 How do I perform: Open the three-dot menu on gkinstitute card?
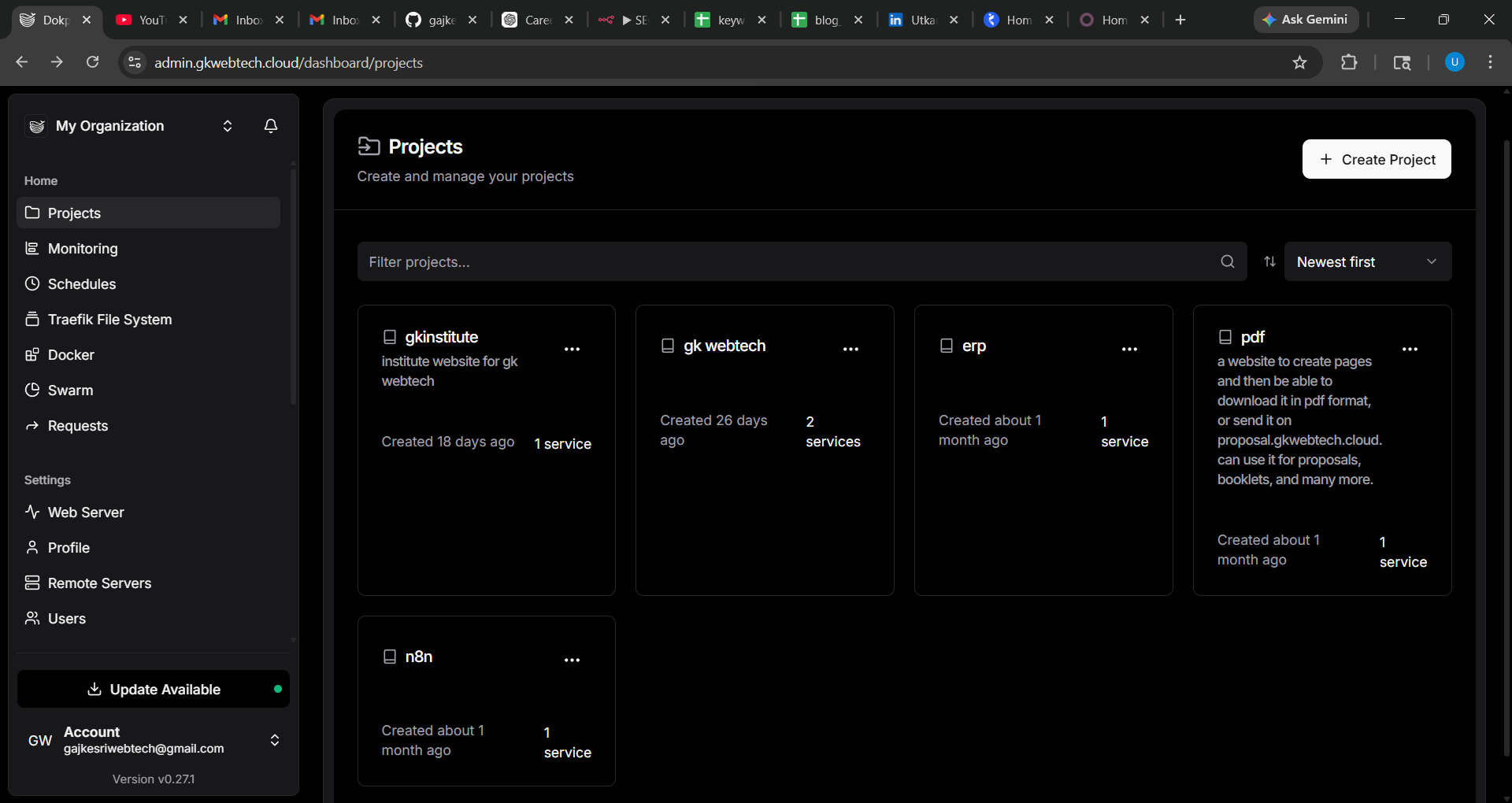click(572, 349)
